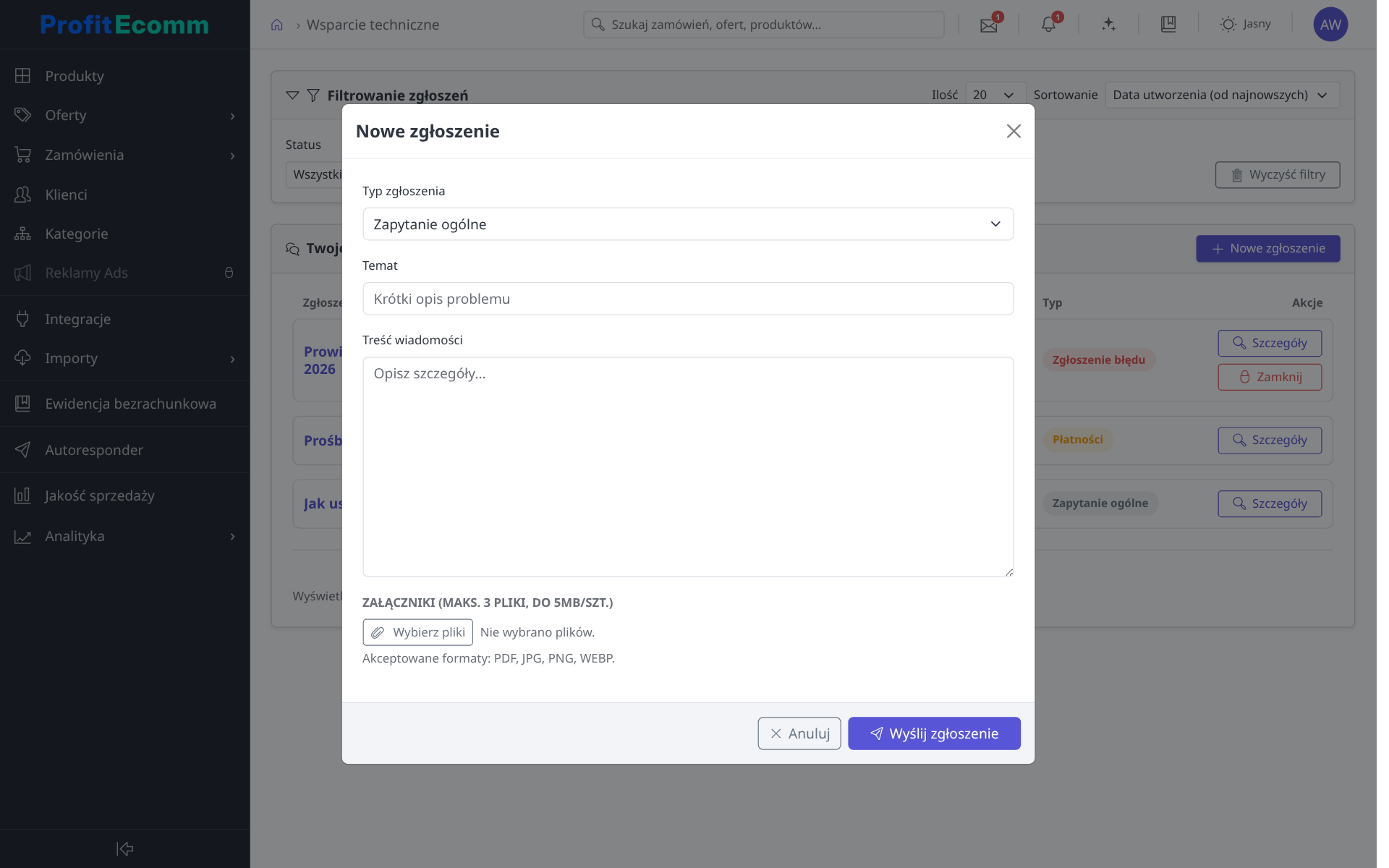Screen dimensions: 1389x868
Task: Click the Anuluj button
Action: tap(799, 733)
